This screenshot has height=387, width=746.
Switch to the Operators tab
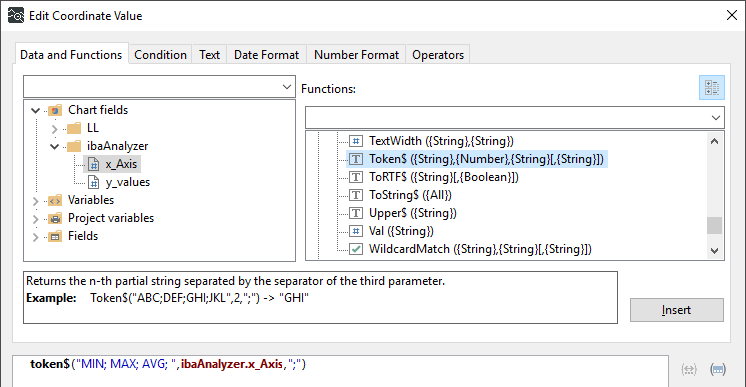[x=438, y=55]
